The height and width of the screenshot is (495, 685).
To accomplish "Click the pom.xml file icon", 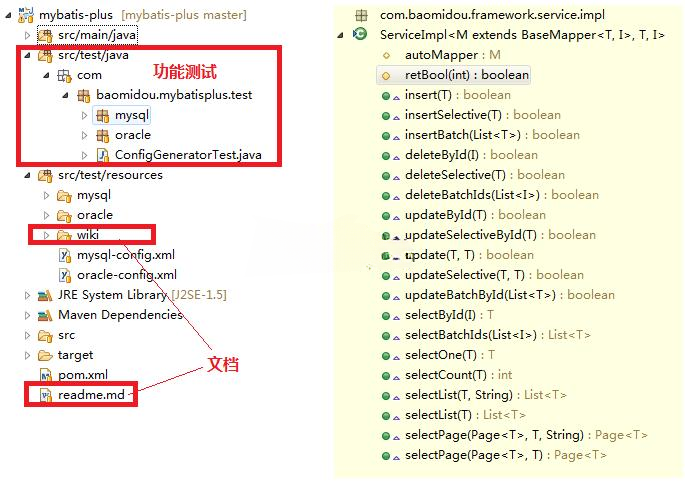I will click(x=45, y=375).
